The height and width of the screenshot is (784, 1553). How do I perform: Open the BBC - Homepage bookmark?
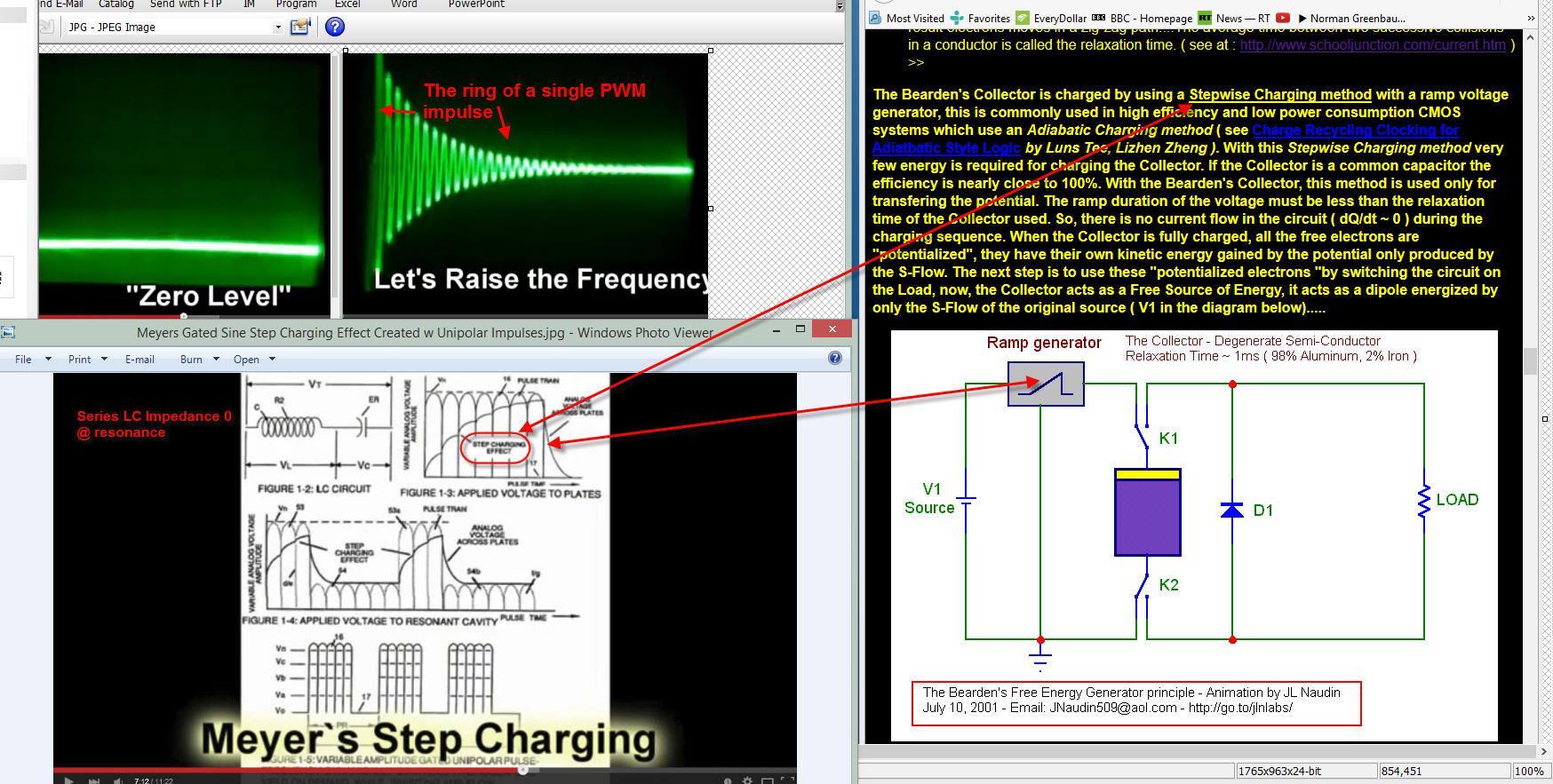pyautogui.click(x=1143, y=18)
